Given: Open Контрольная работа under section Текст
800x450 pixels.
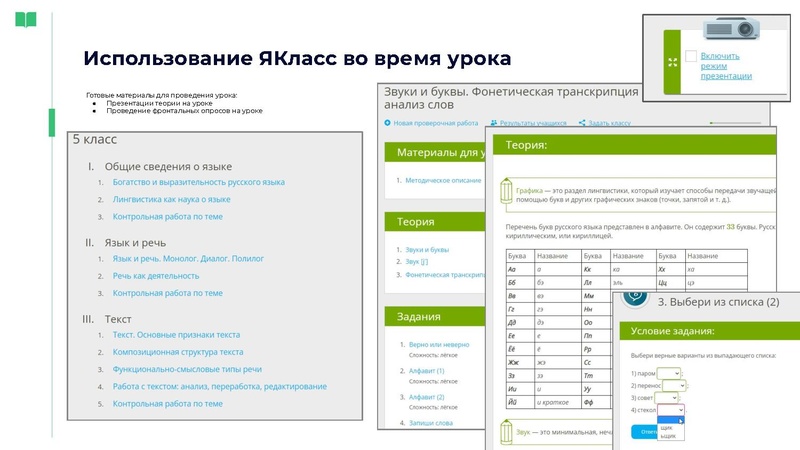Looking at the screenshot, I should [x=167, y=404].
